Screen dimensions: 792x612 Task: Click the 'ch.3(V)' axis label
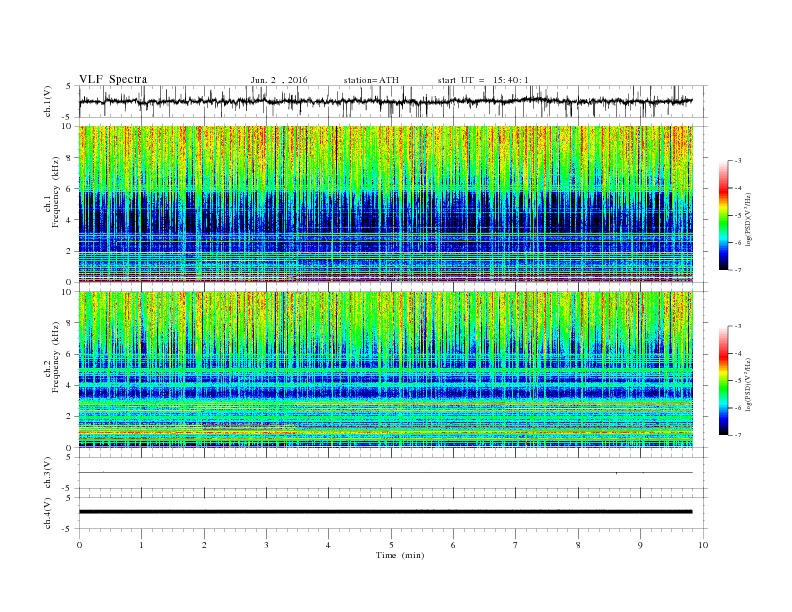[48, 473]
